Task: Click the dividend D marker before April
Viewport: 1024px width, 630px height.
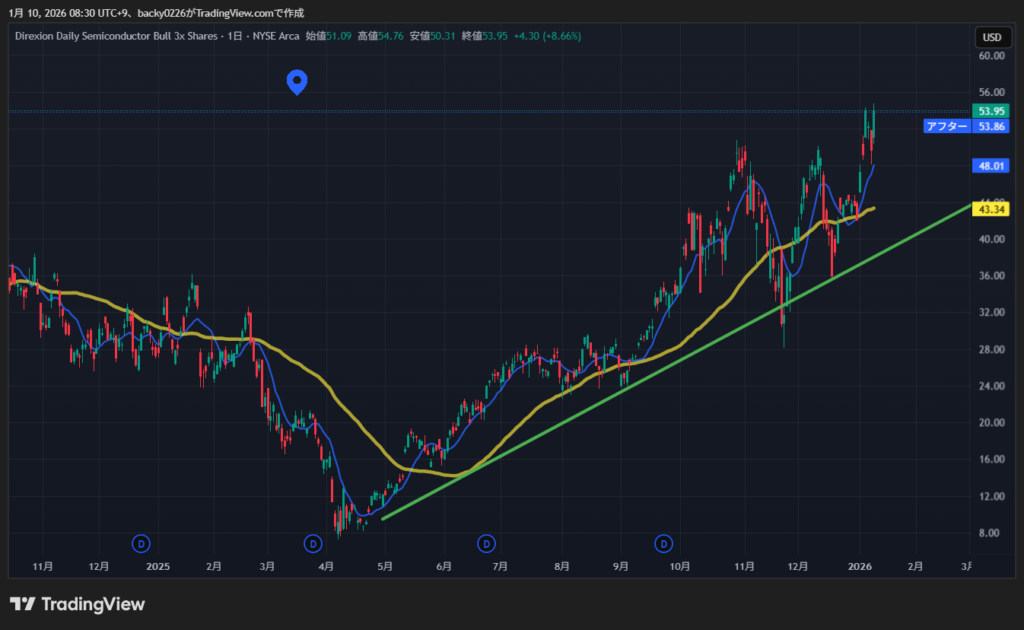Action: point(313,543)
